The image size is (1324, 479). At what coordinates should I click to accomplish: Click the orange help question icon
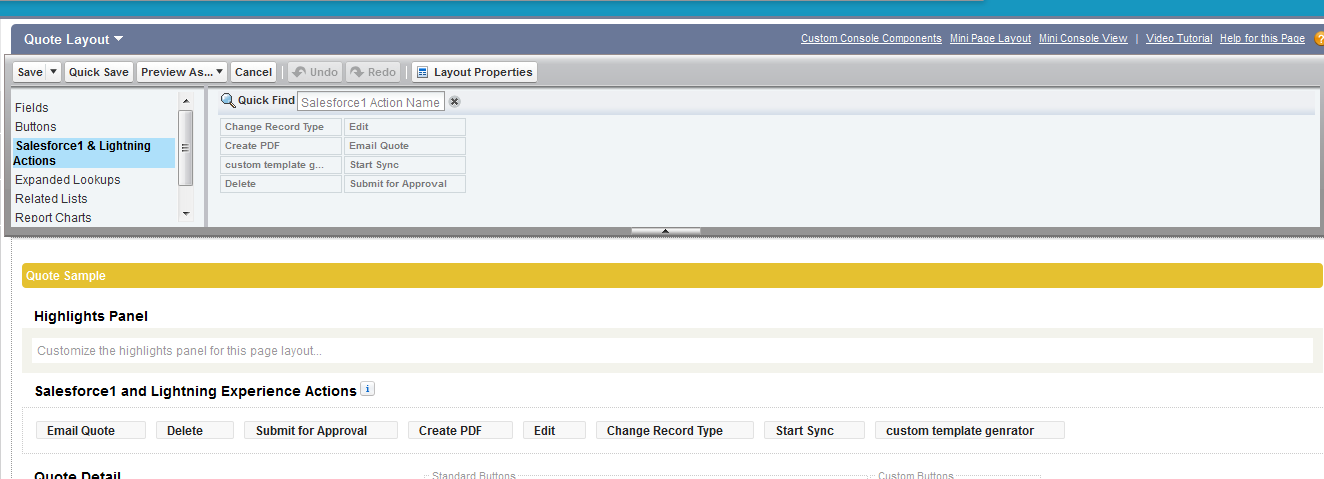[x=1319, y=39]
